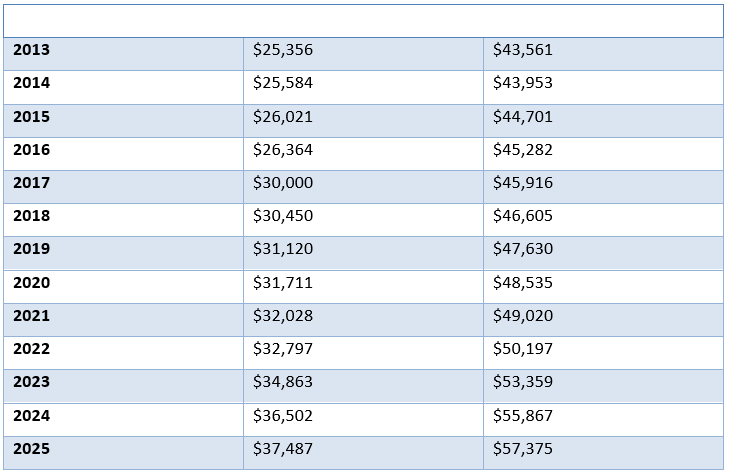Click the $26,021 cell
This screenshot has height=476, width=731.
coord(283,117)
